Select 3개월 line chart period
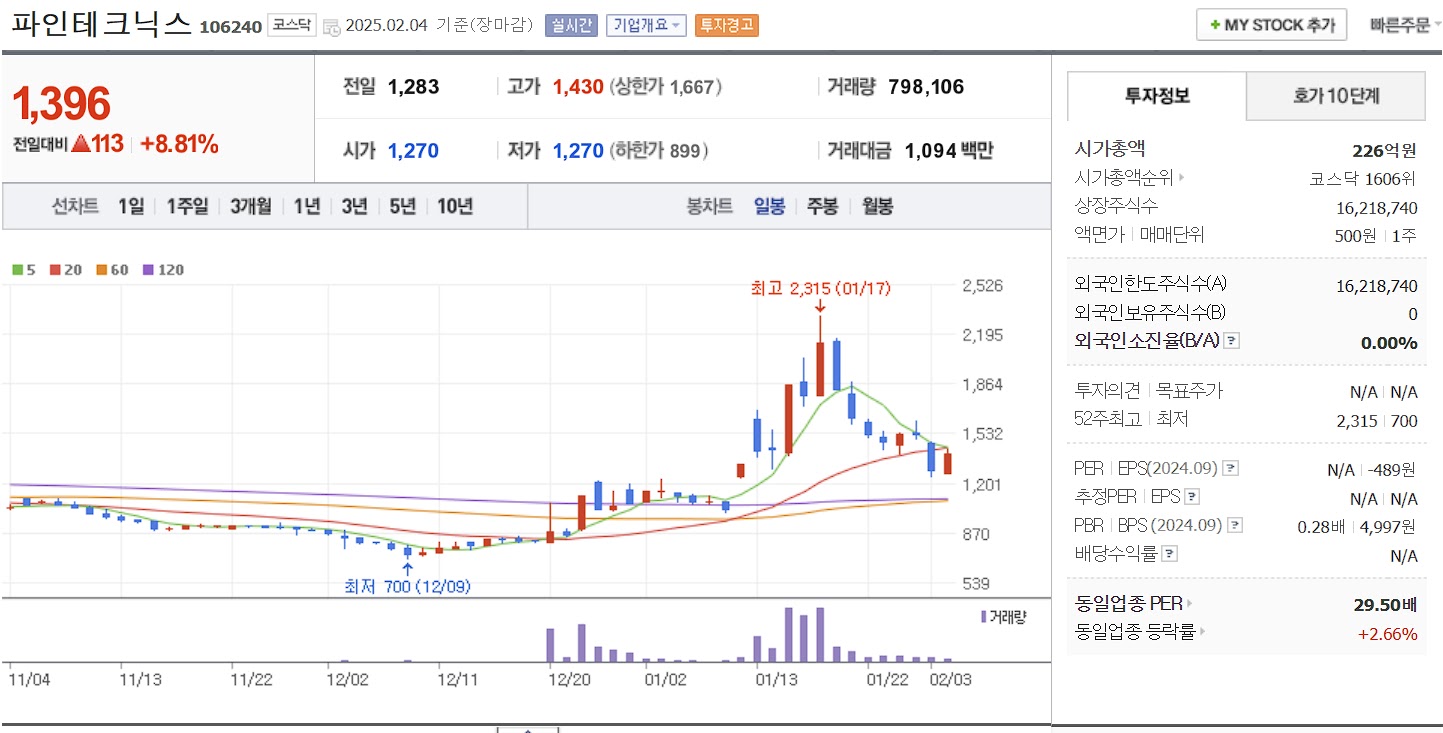The width and height of the screenshot is (1443, 733). tap(250, 207)
